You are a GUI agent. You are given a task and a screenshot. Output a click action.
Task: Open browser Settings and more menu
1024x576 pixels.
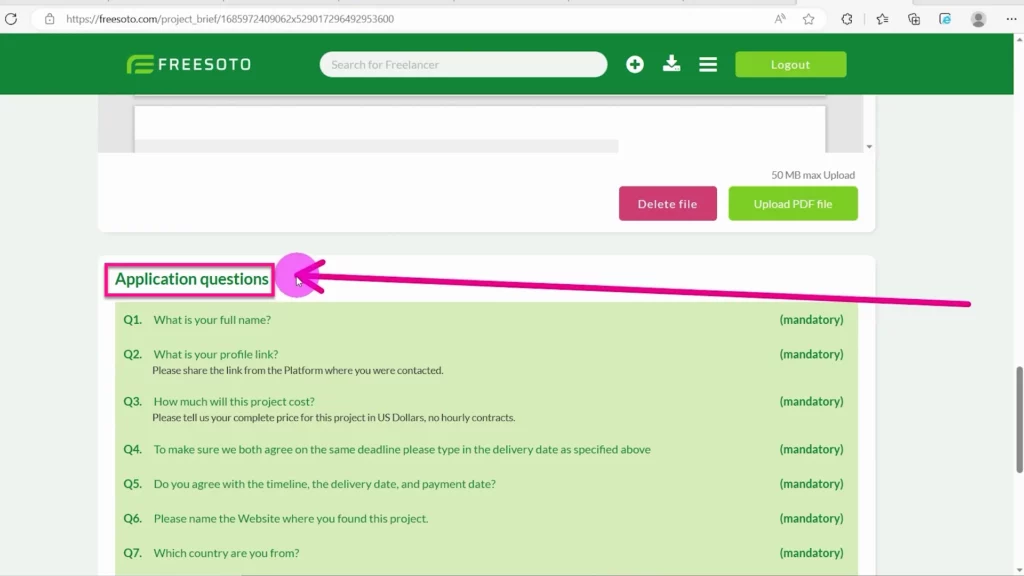point(1011,19)
